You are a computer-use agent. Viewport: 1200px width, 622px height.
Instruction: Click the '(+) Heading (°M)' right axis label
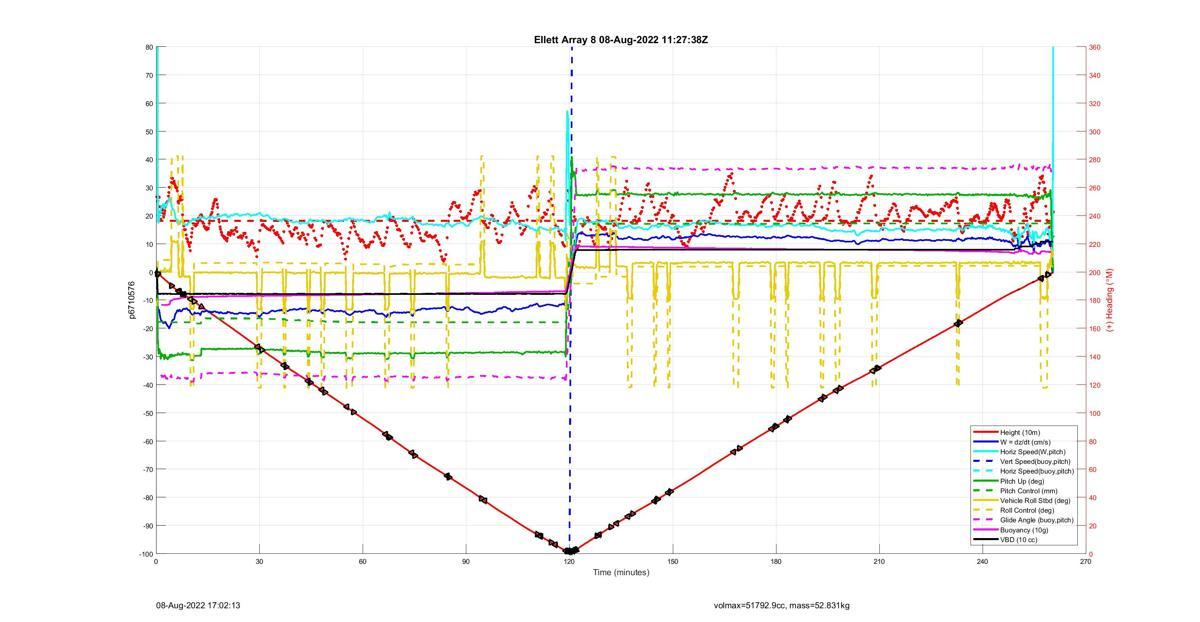(1108, 300)
